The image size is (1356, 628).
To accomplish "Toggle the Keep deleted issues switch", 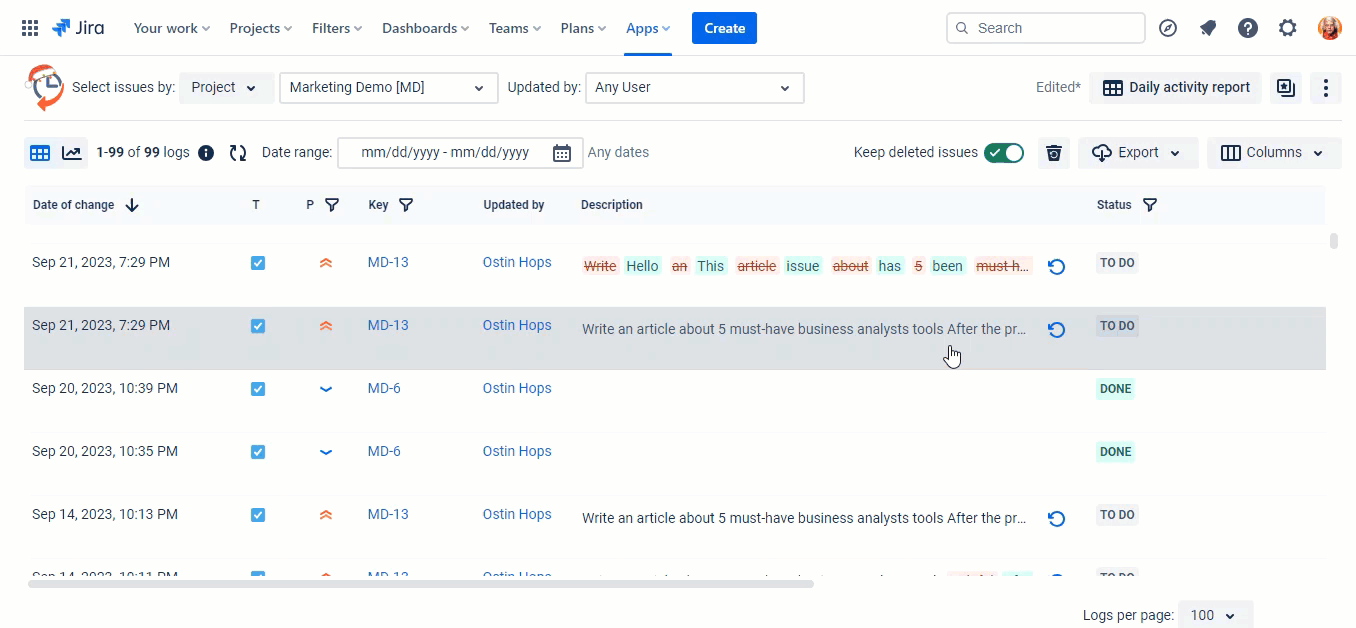I will point(1004,153).
